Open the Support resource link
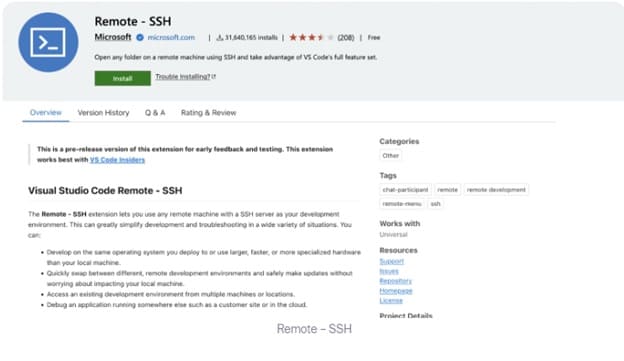This screenshot has width=624, height=361. tap(392, 261)
